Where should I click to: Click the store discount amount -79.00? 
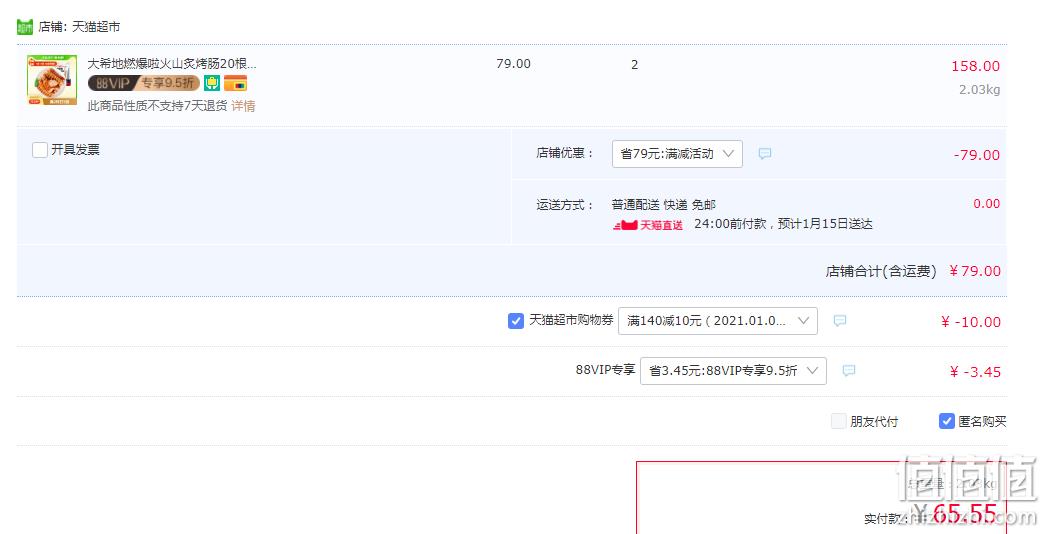977,155
